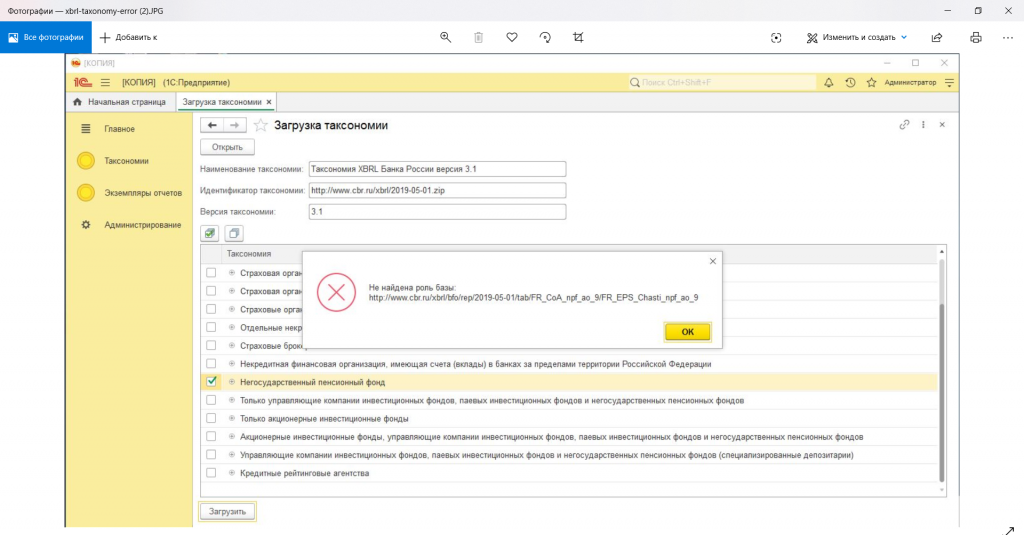This screenshot has height=535, width=1024.
Task: Open the form's vertical dots menu
Action: pyautogui.click(x=923, y=124)
